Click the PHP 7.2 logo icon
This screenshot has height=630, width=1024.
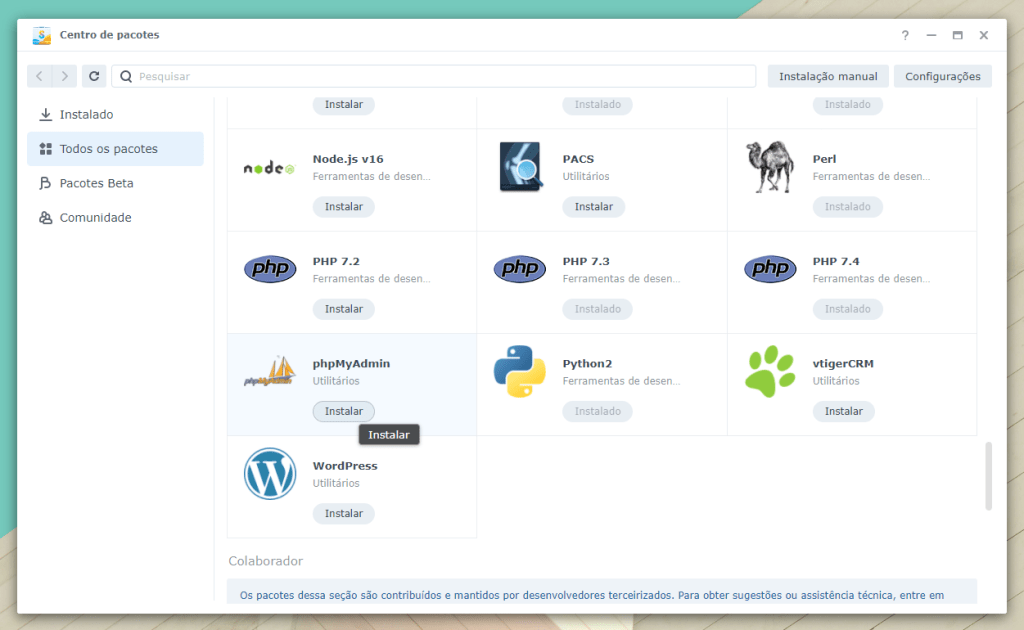click(x=270, y=269)
